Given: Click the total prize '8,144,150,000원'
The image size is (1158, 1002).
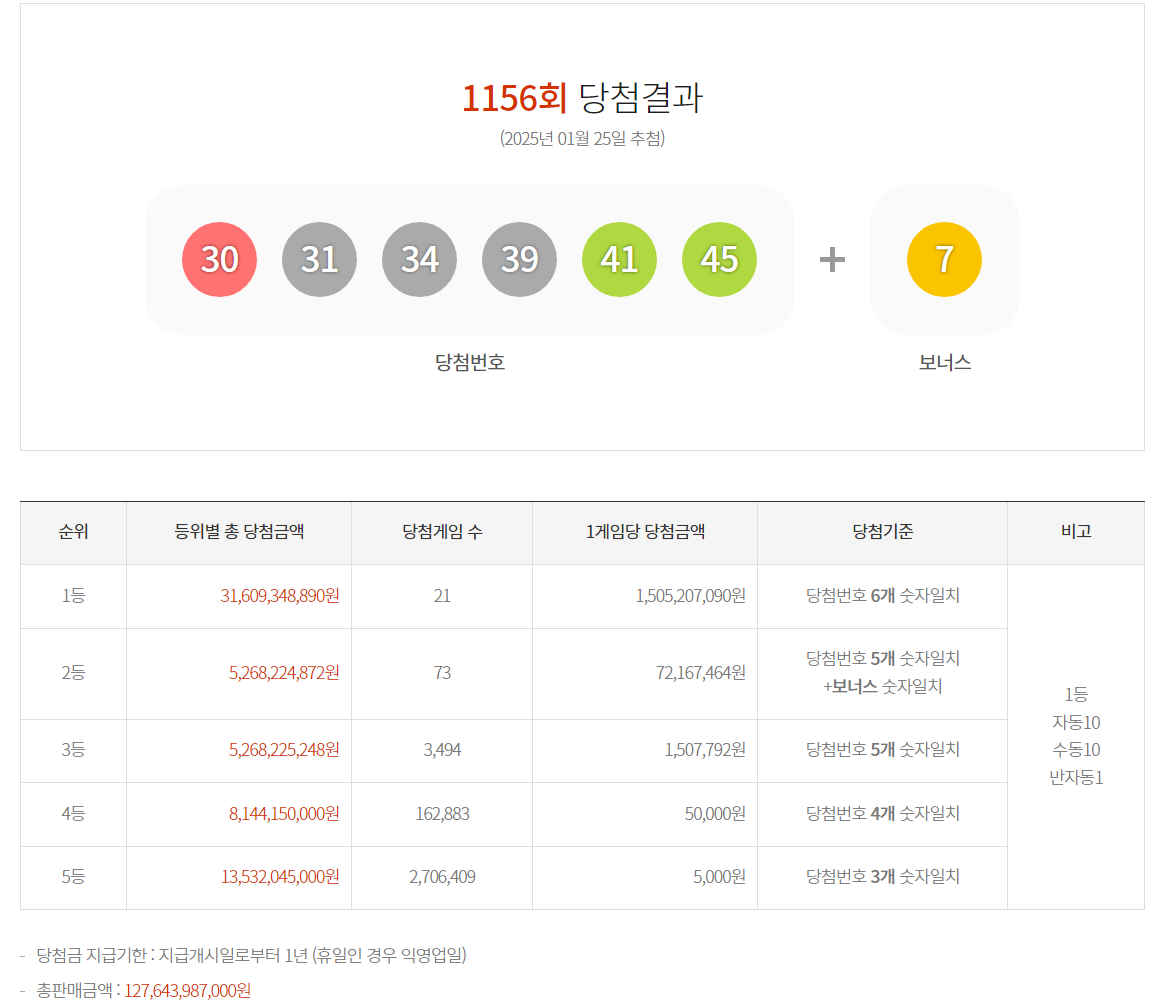Looking at the screenshot, I should tap(284, 814).
